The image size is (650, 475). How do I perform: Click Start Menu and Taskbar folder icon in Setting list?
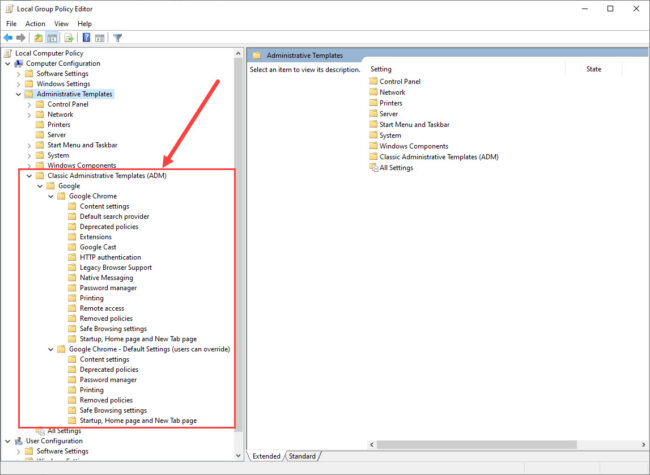point(374,124)
